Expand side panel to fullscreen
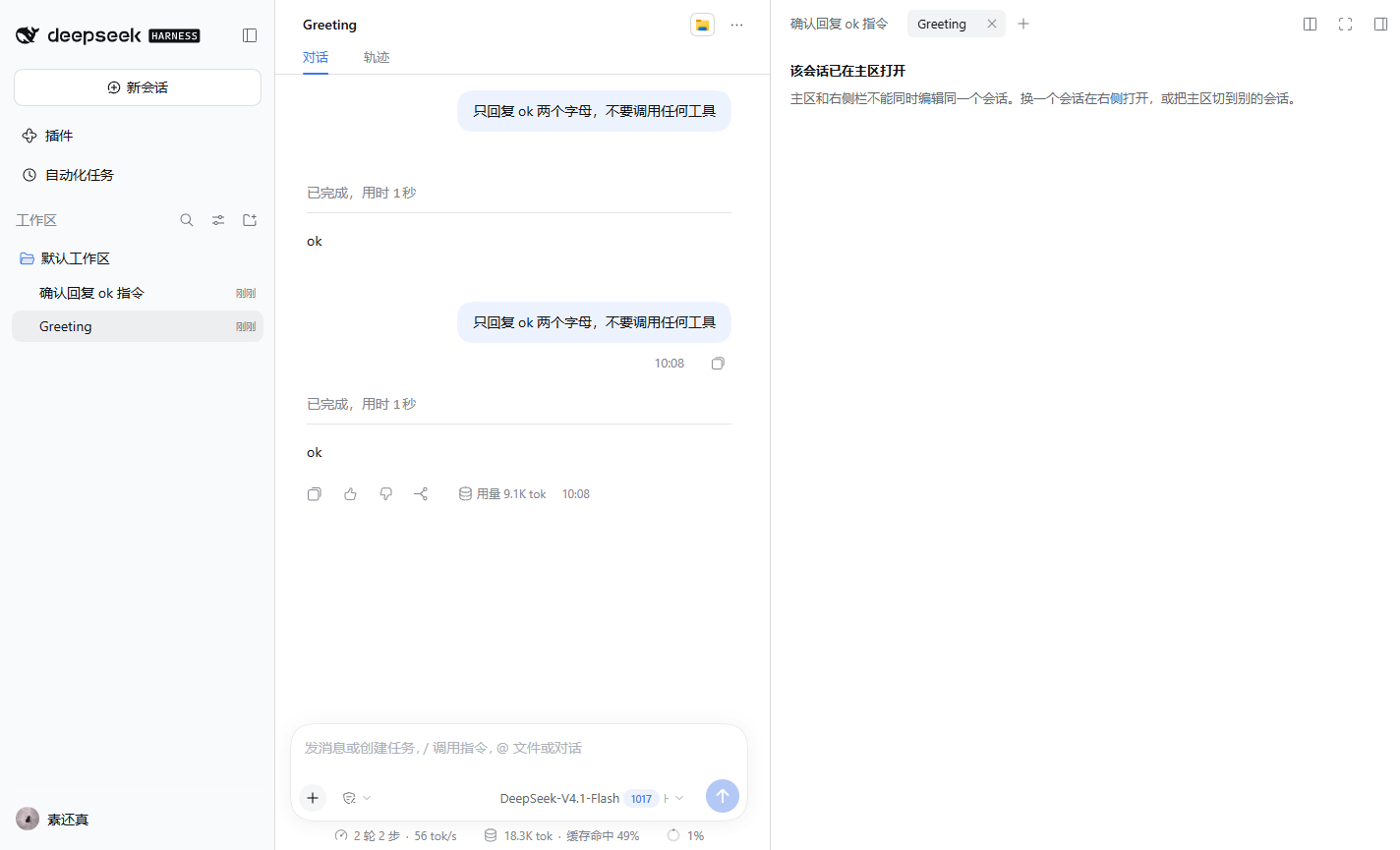 point(1345,24)
